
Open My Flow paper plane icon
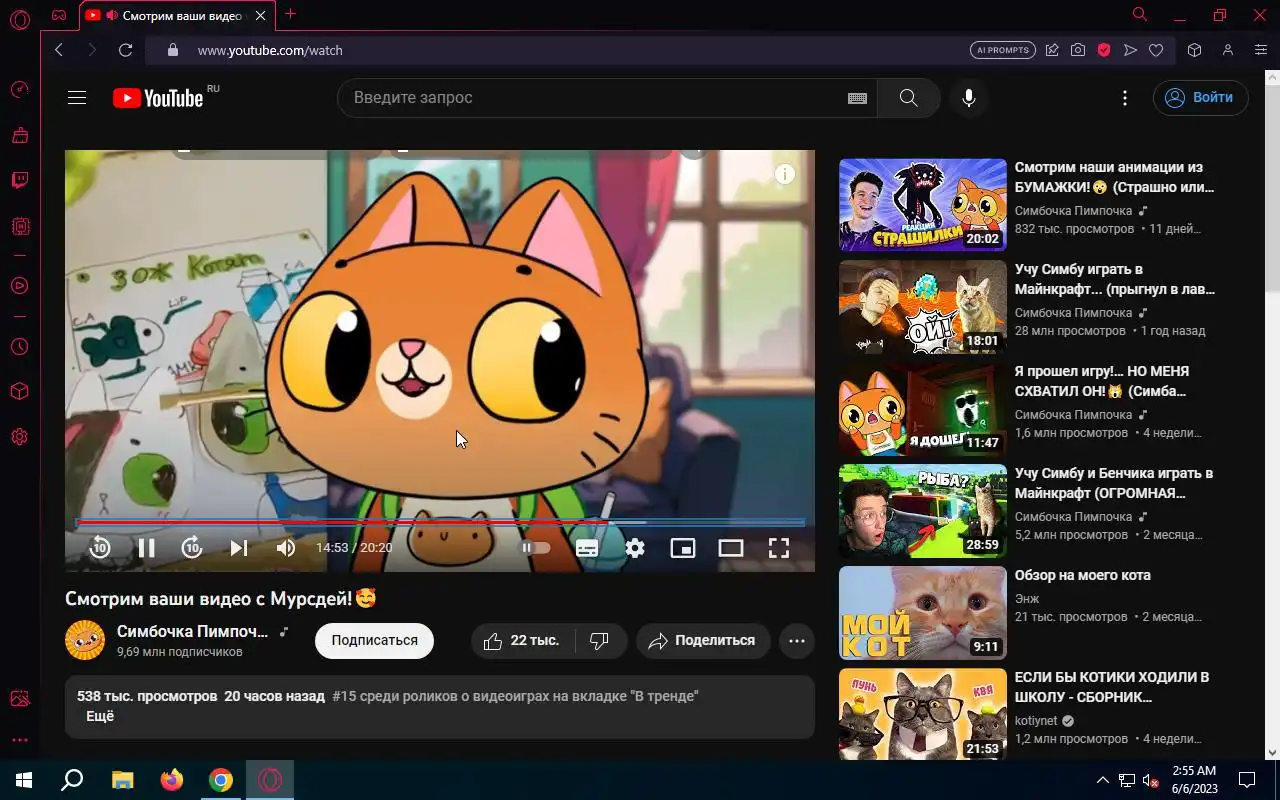click(x=1130, y=50)
